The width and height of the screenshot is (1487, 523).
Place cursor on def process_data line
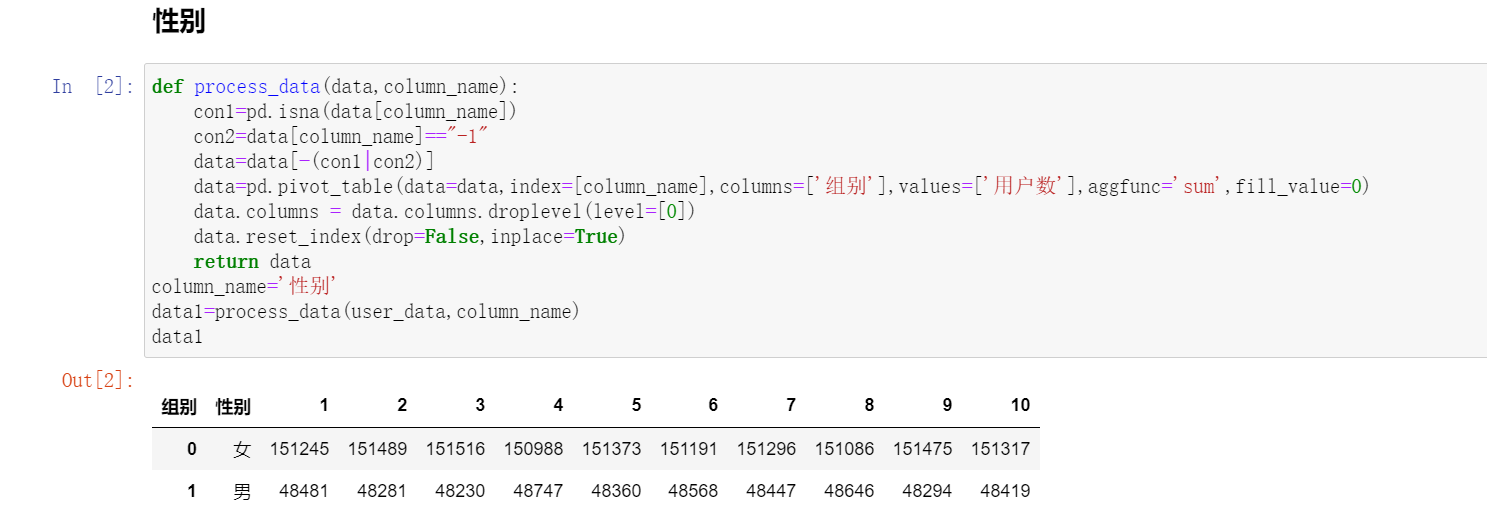pos(336,86)
